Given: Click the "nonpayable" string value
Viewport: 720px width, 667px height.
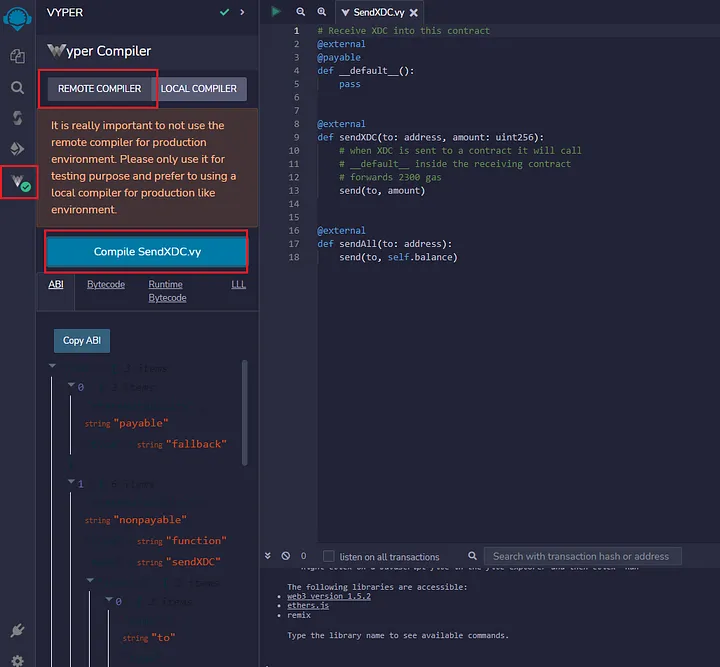Looking at the screenshot, I should 150,520.
